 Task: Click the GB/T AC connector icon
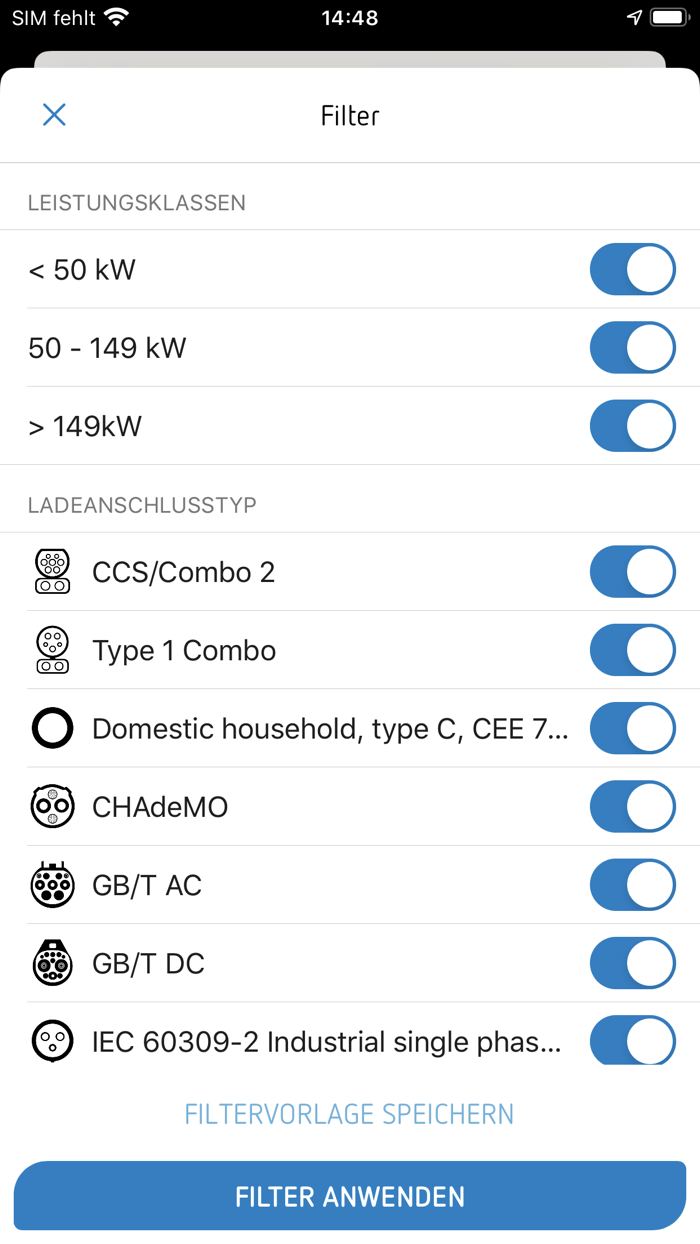(52, 884)
